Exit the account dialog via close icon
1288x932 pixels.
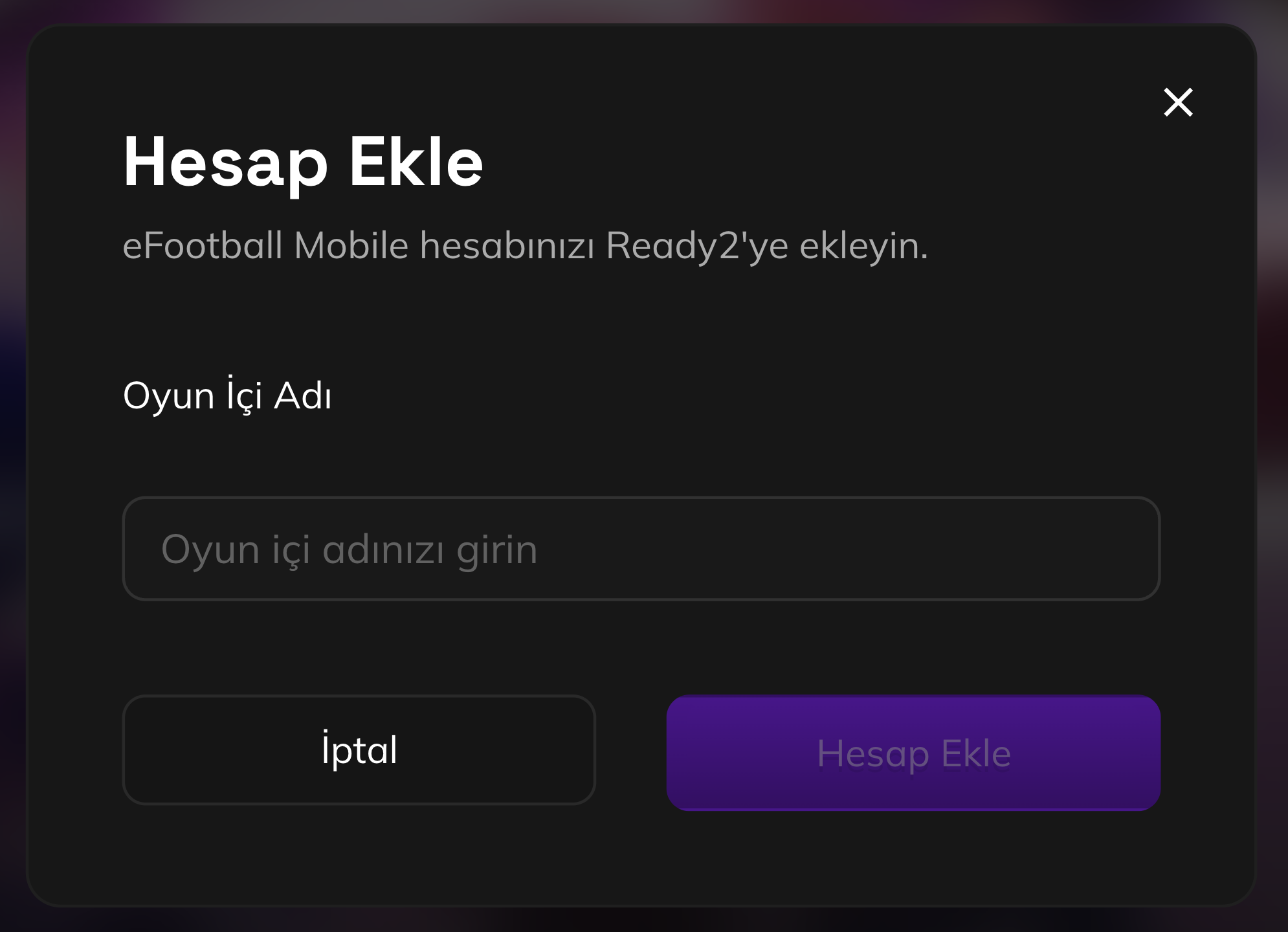coord(1178,102)
